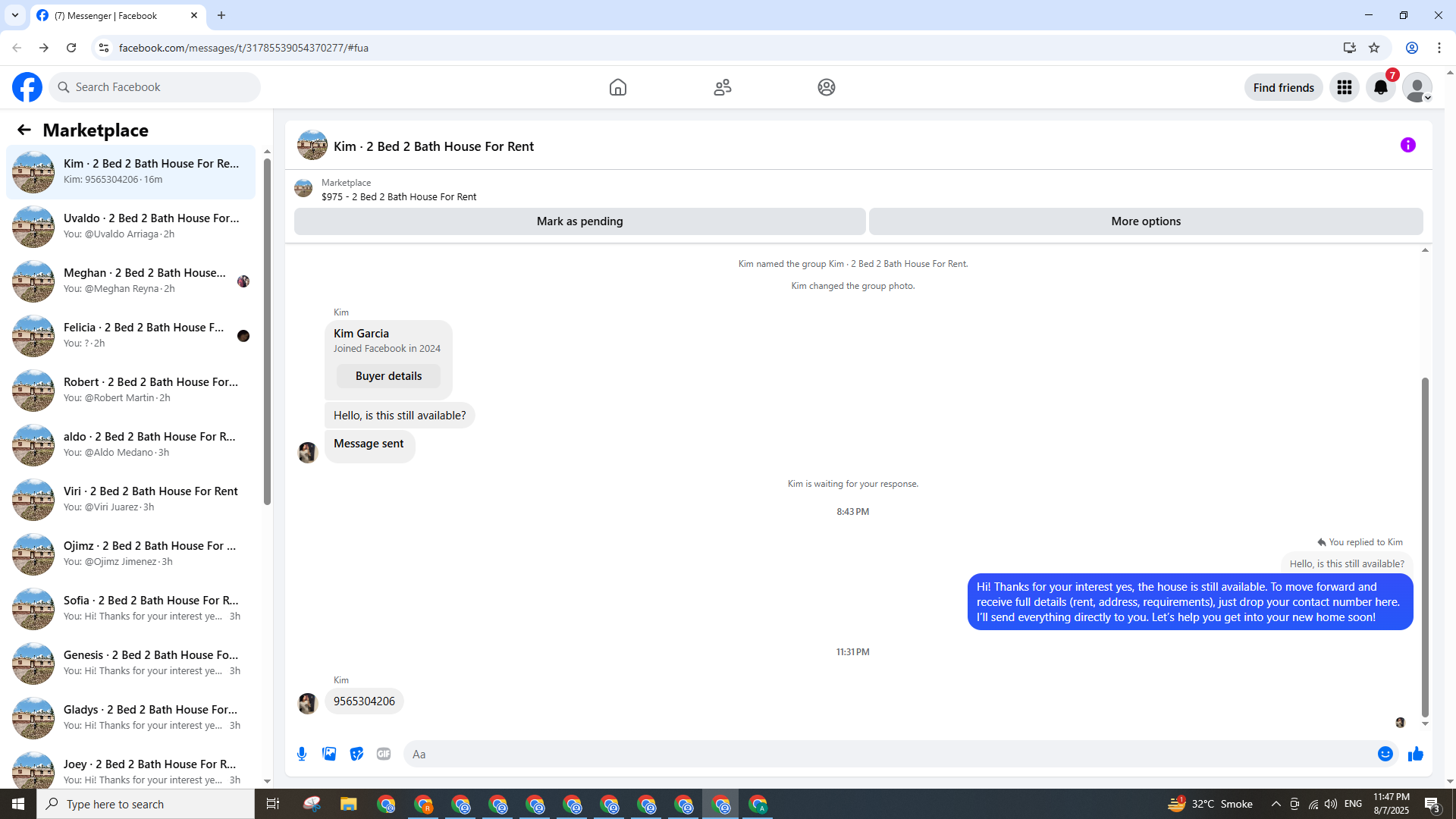Screen dimensions: 1456x819
Task: Click the Find friends button
Action: (1283, 88)
